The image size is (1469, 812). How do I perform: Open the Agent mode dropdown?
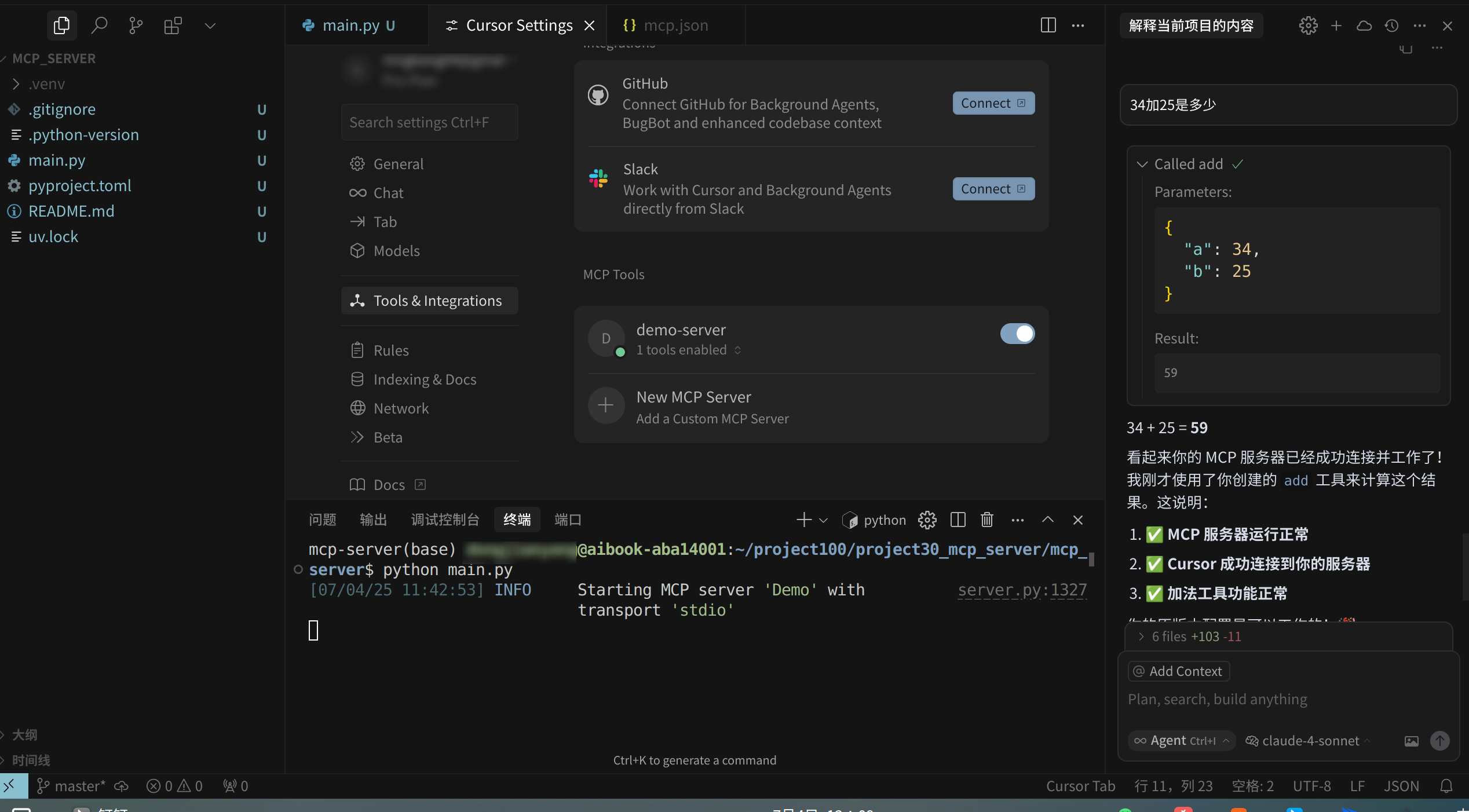pos(1181,741)
